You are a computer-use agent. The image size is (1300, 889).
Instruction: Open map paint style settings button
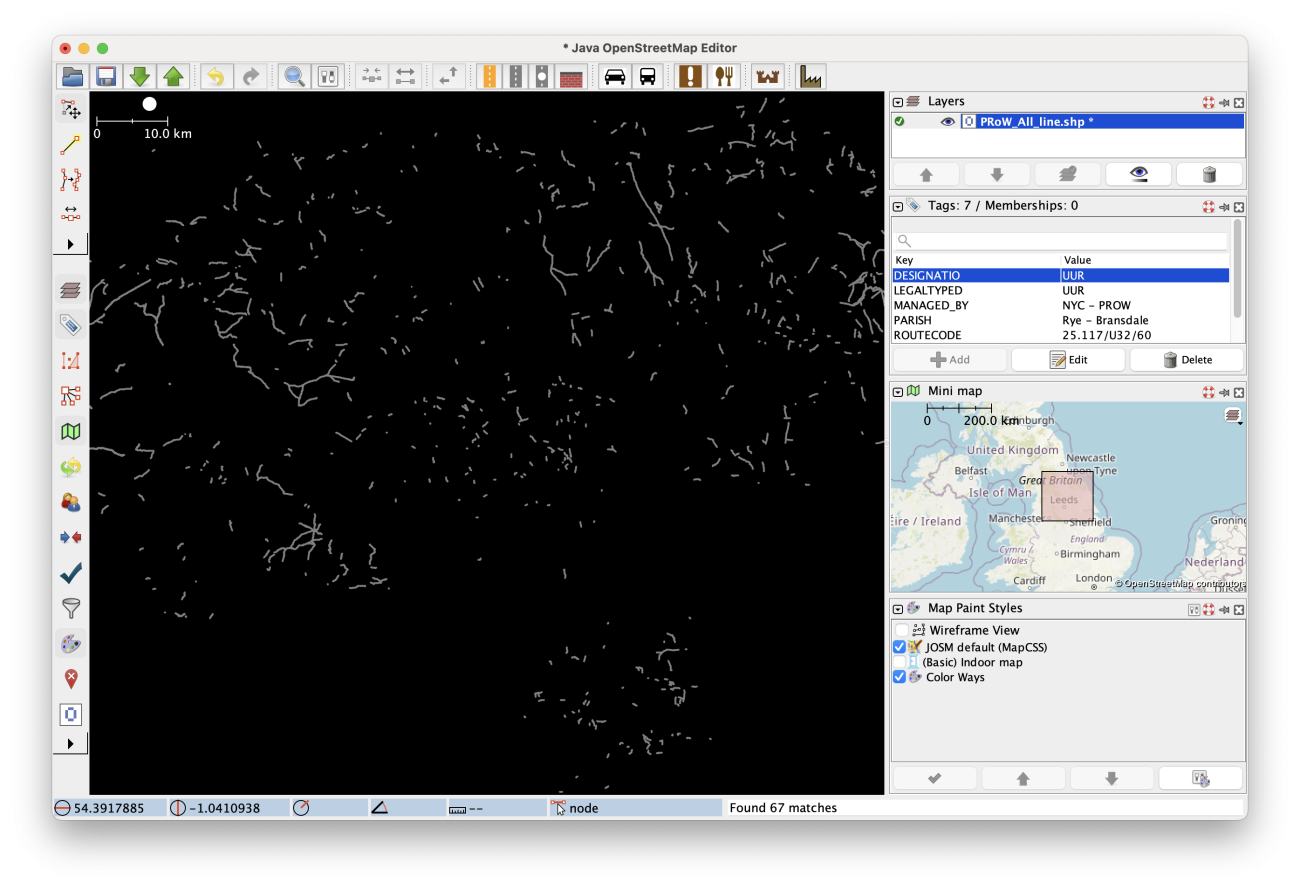1200,778
